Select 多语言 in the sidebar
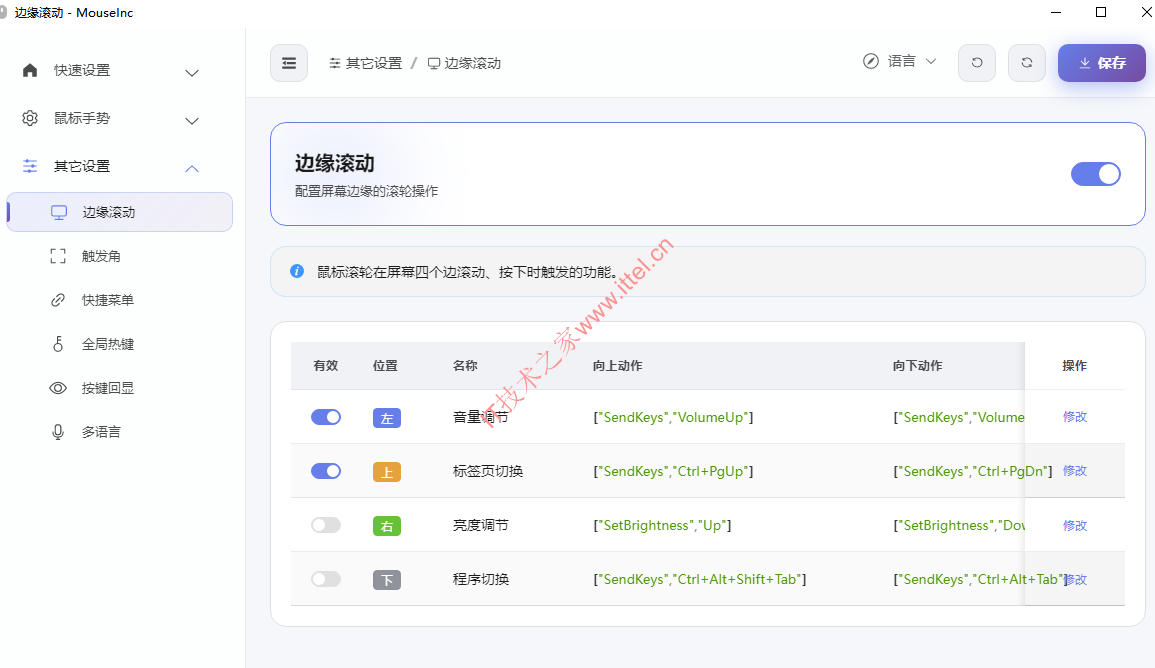The width and height of the screenshot is (1155, 668). point(119,432)
